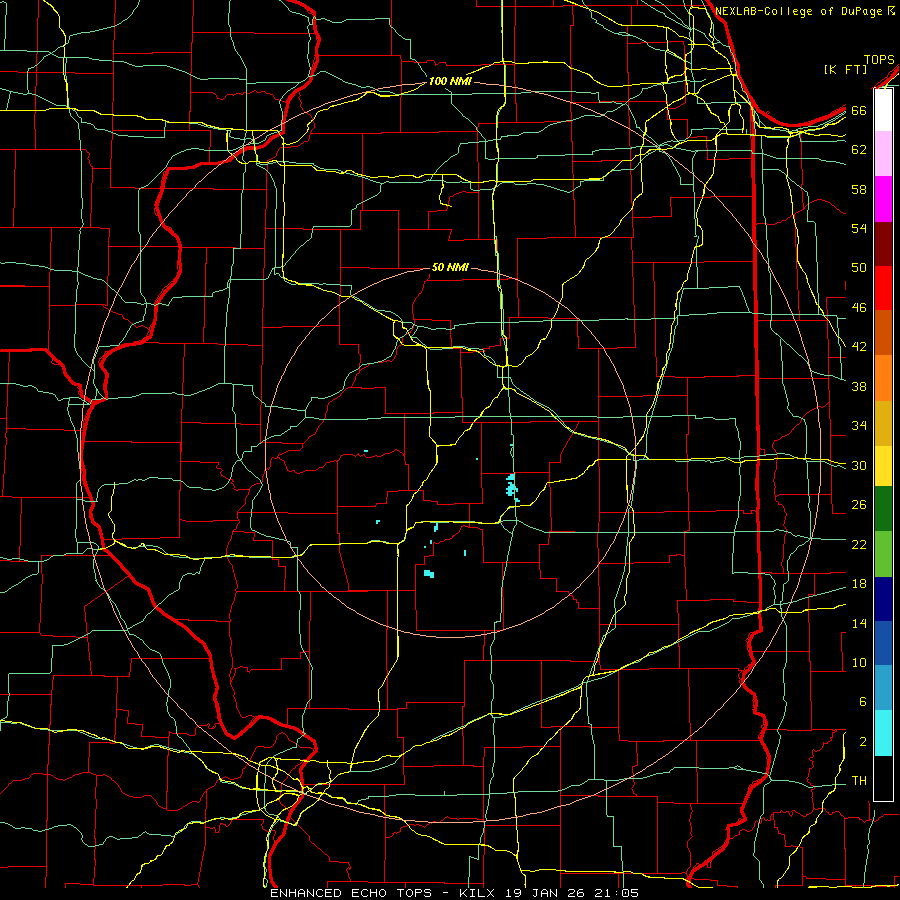Click the 50 legend scale value
This screenshot has width=900, height=900.
point(859,268)
